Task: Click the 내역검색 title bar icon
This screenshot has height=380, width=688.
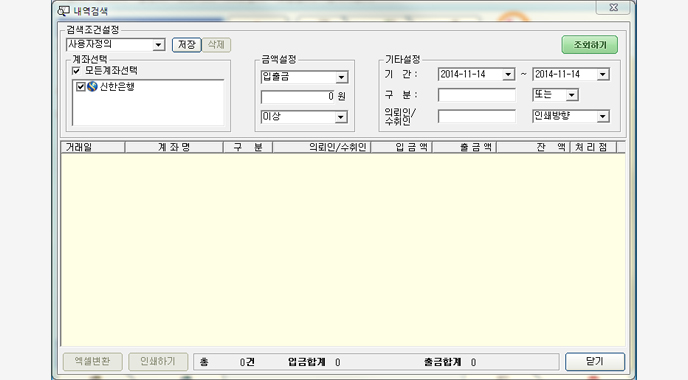Action: point(64,11)
